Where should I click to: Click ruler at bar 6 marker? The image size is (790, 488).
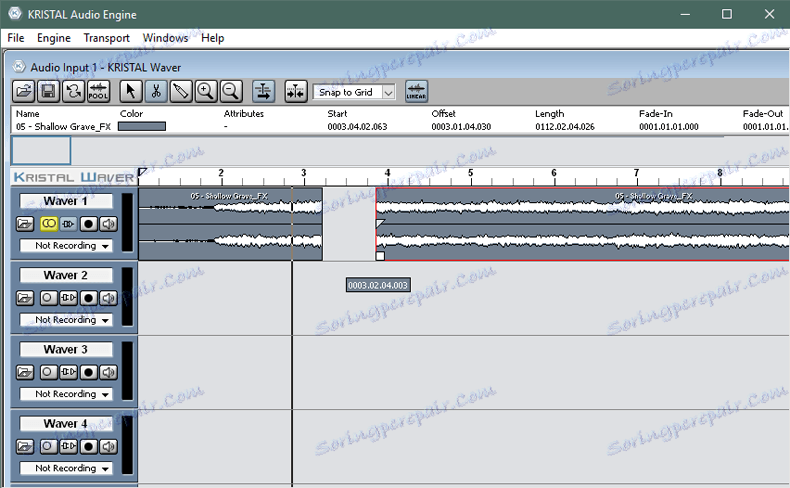554,174
